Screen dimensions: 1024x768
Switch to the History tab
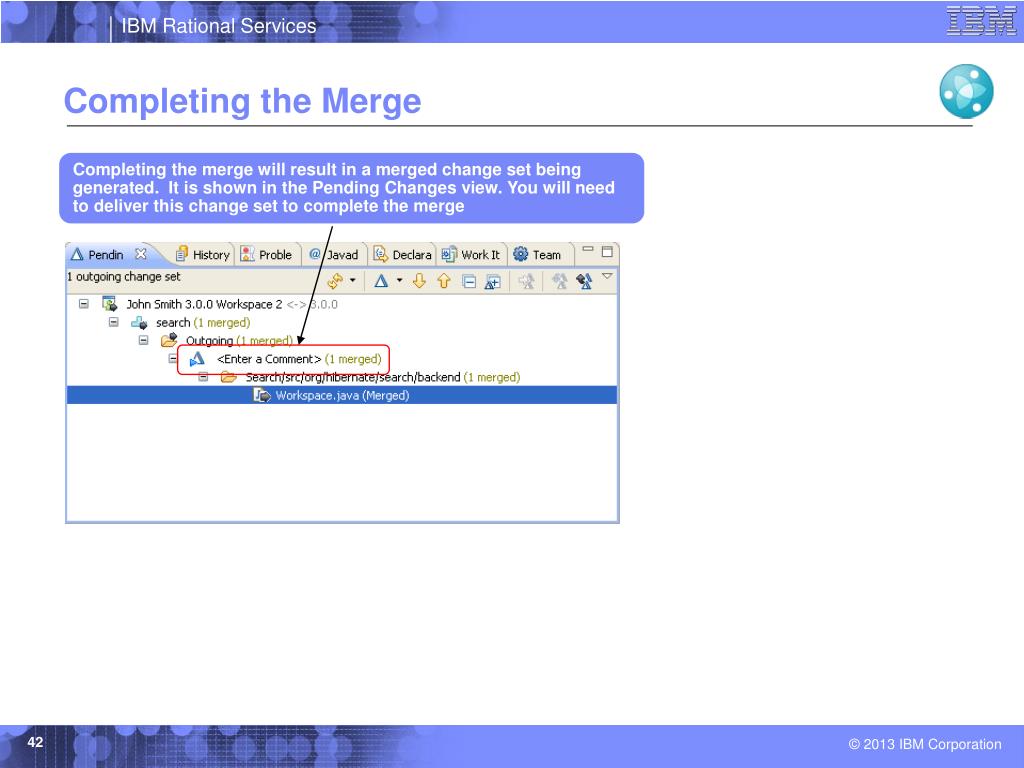point(203,255)
